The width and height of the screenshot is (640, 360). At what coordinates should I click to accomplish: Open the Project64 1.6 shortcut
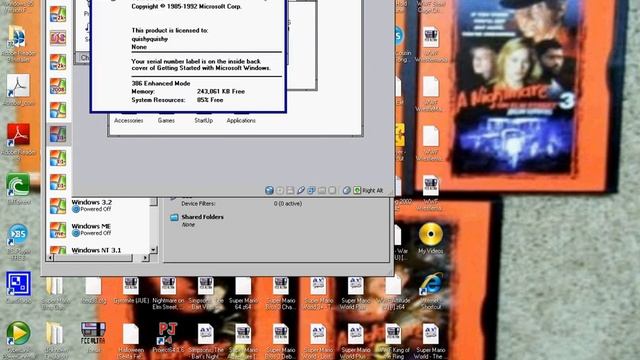[168, 337]
